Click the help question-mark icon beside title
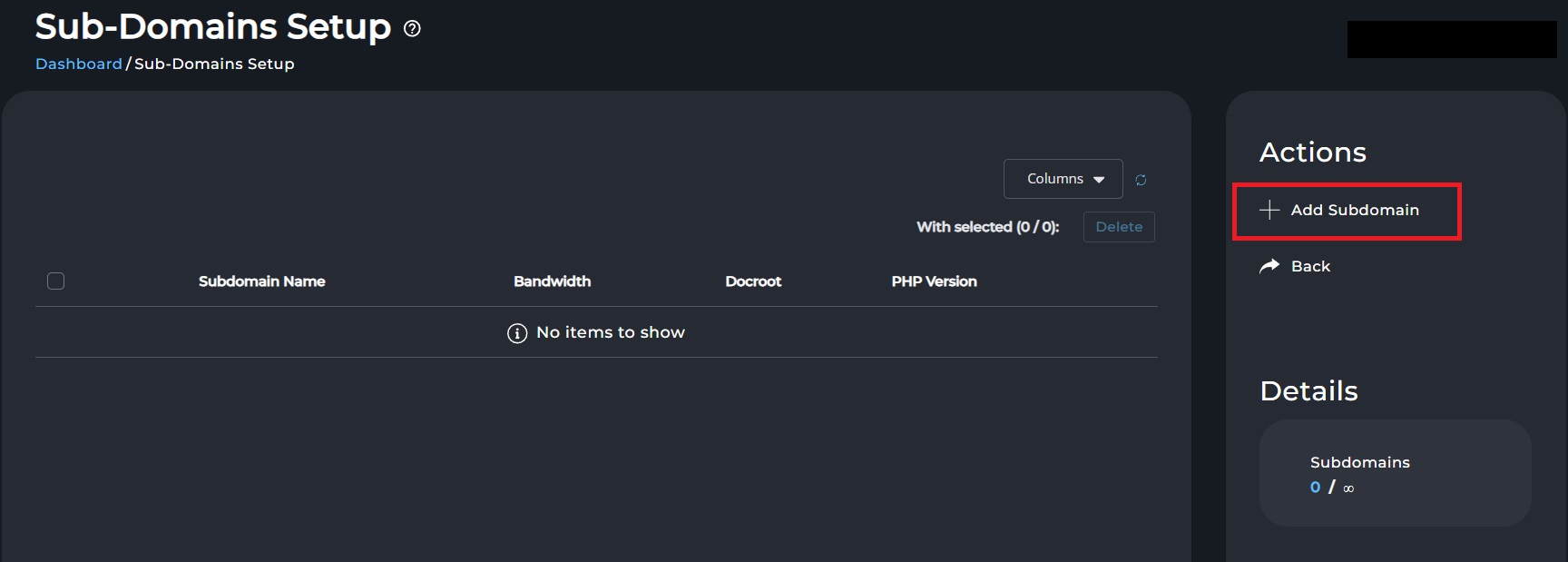 coord(412,28)
